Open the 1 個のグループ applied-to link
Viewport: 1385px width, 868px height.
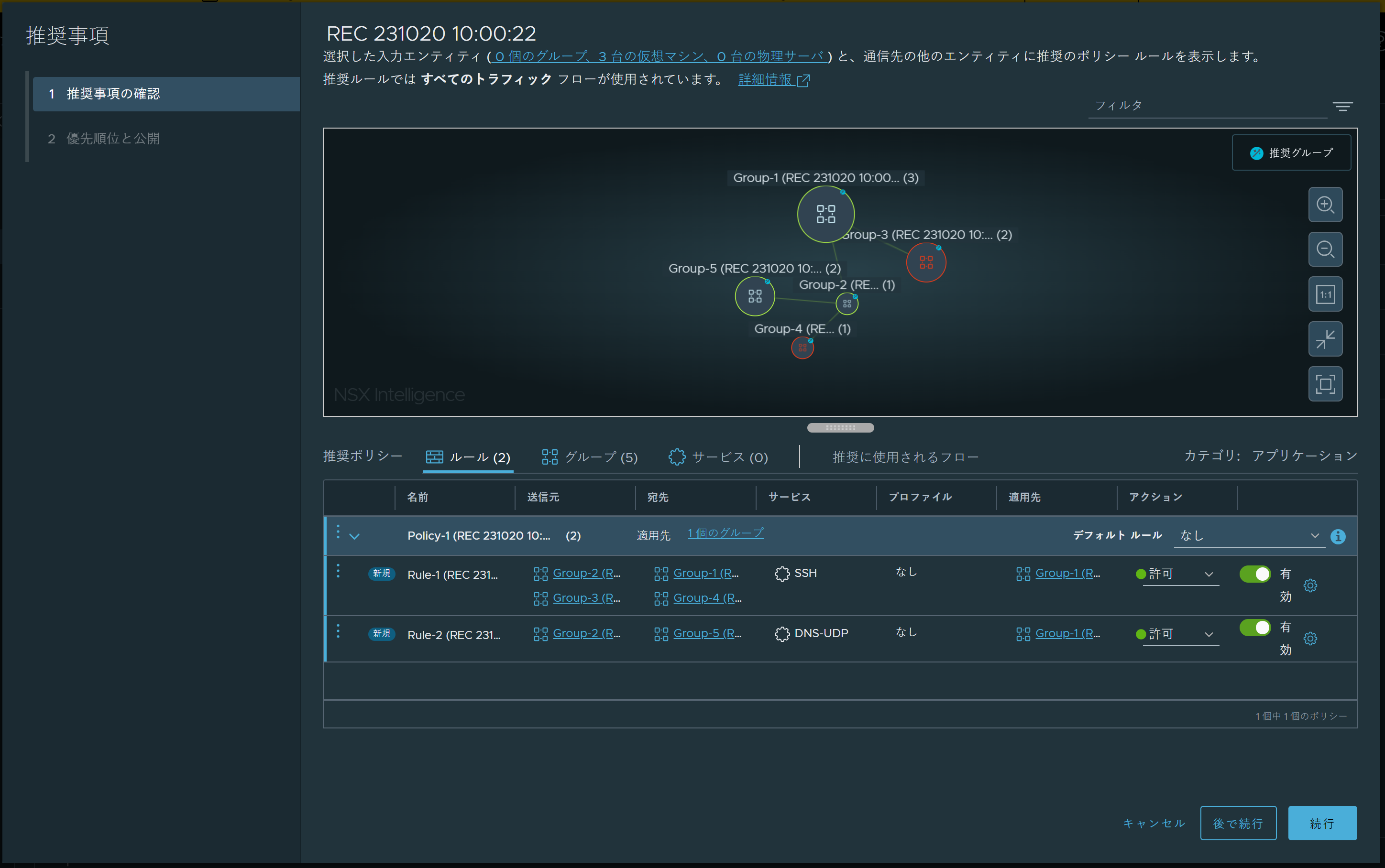pyautogui.click(x=726, y=533)
